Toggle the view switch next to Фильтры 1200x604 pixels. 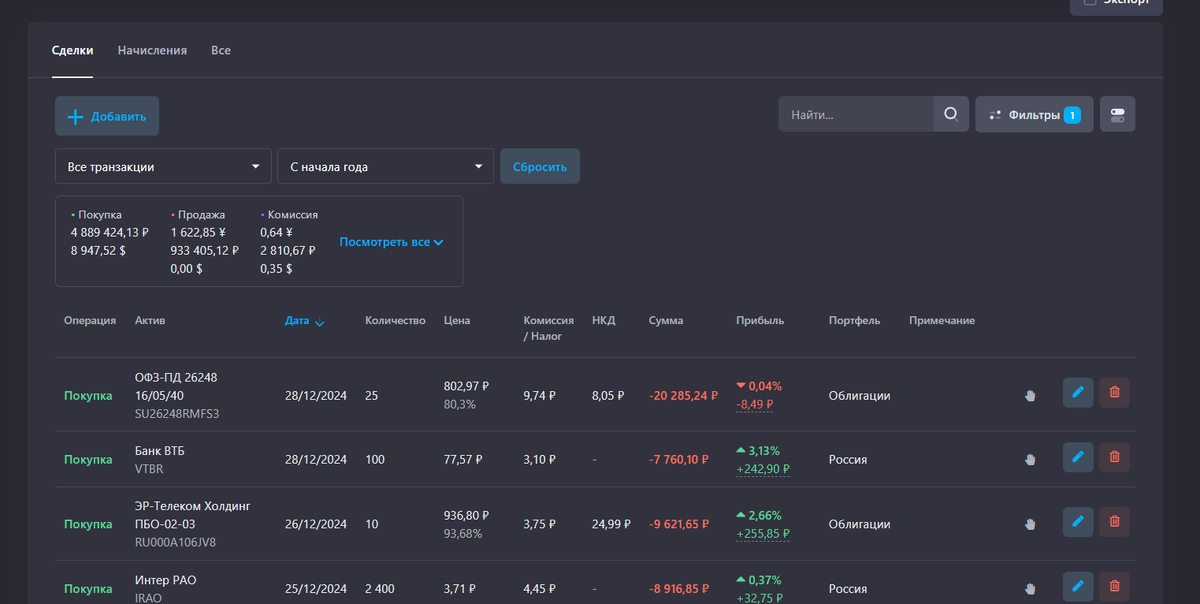(x=1118, y=114)
